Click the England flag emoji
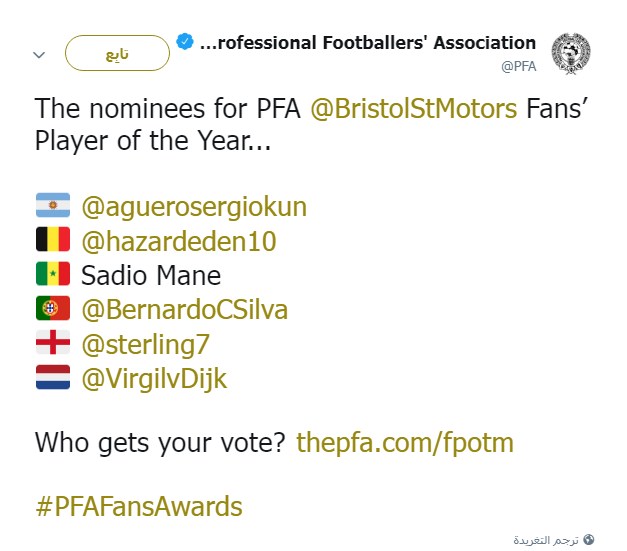 52,344
